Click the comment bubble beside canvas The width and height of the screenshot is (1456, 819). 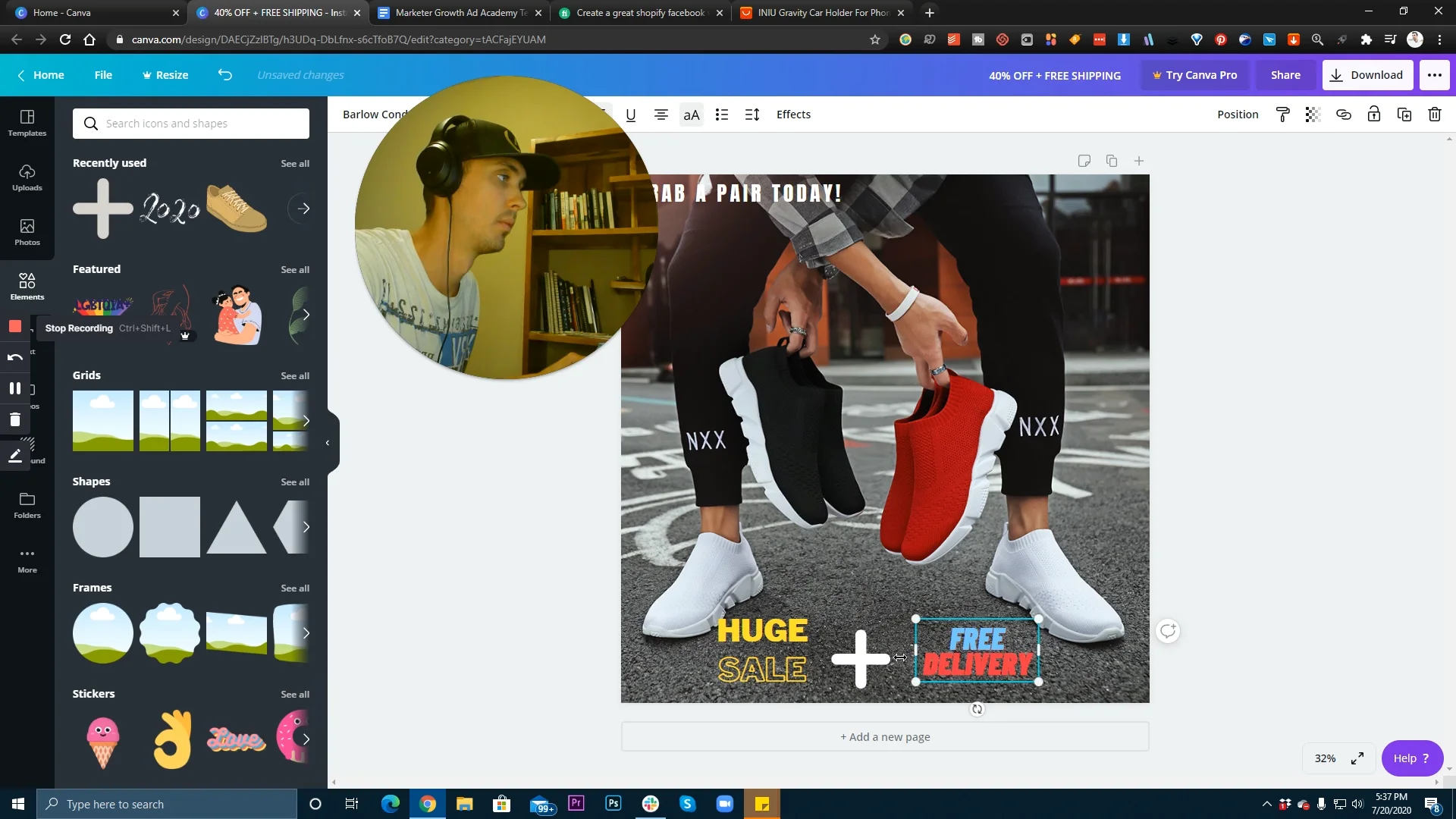pos(1168,631)
